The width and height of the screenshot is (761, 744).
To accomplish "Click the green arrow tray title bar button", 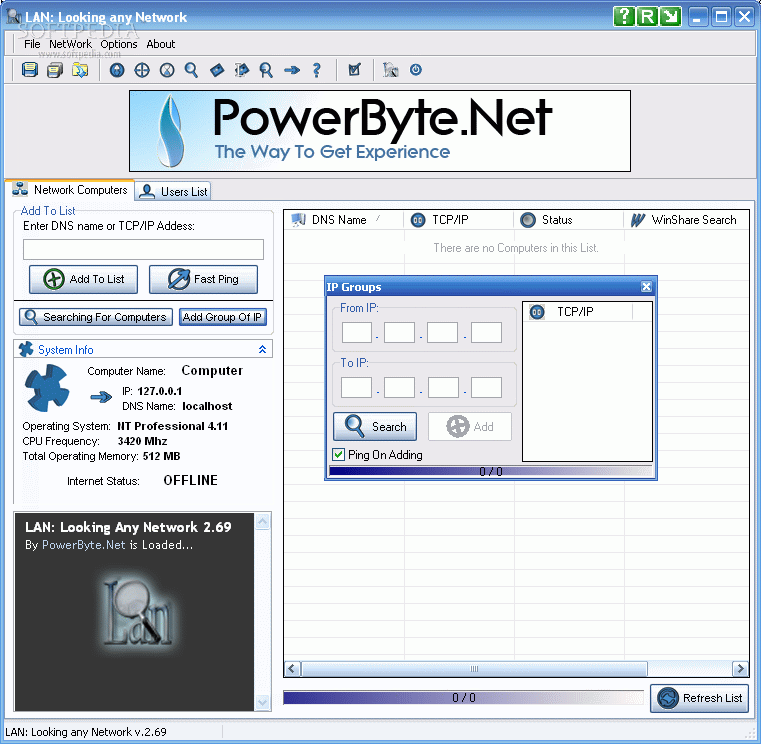I will click(671, 17).
